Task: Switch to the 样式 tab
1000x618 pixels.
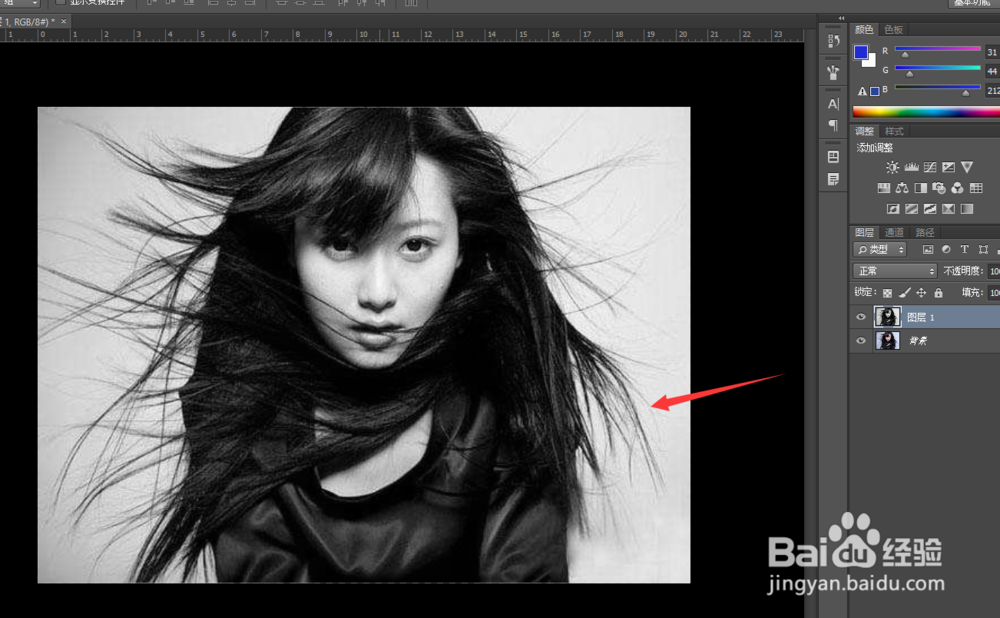Action: pos(894,131)
